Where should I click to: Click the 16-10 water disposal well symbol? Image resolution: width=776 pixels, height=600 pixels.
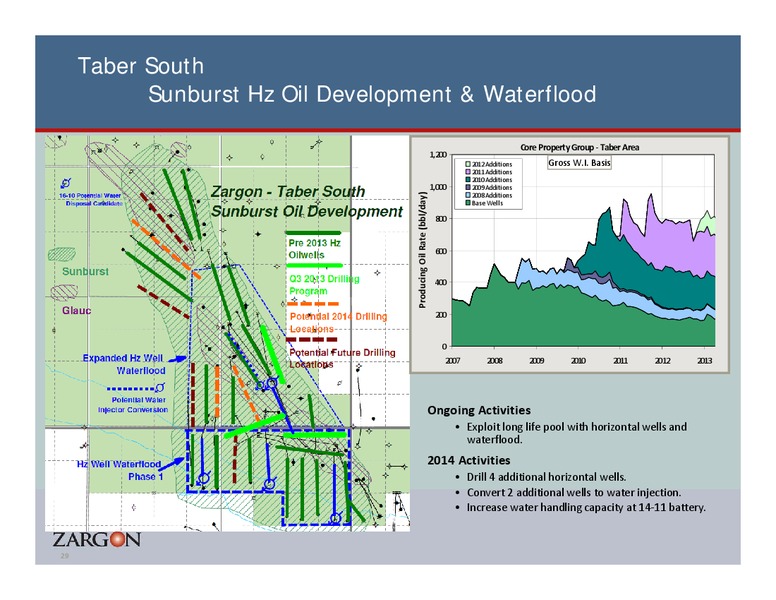[65, 183]
